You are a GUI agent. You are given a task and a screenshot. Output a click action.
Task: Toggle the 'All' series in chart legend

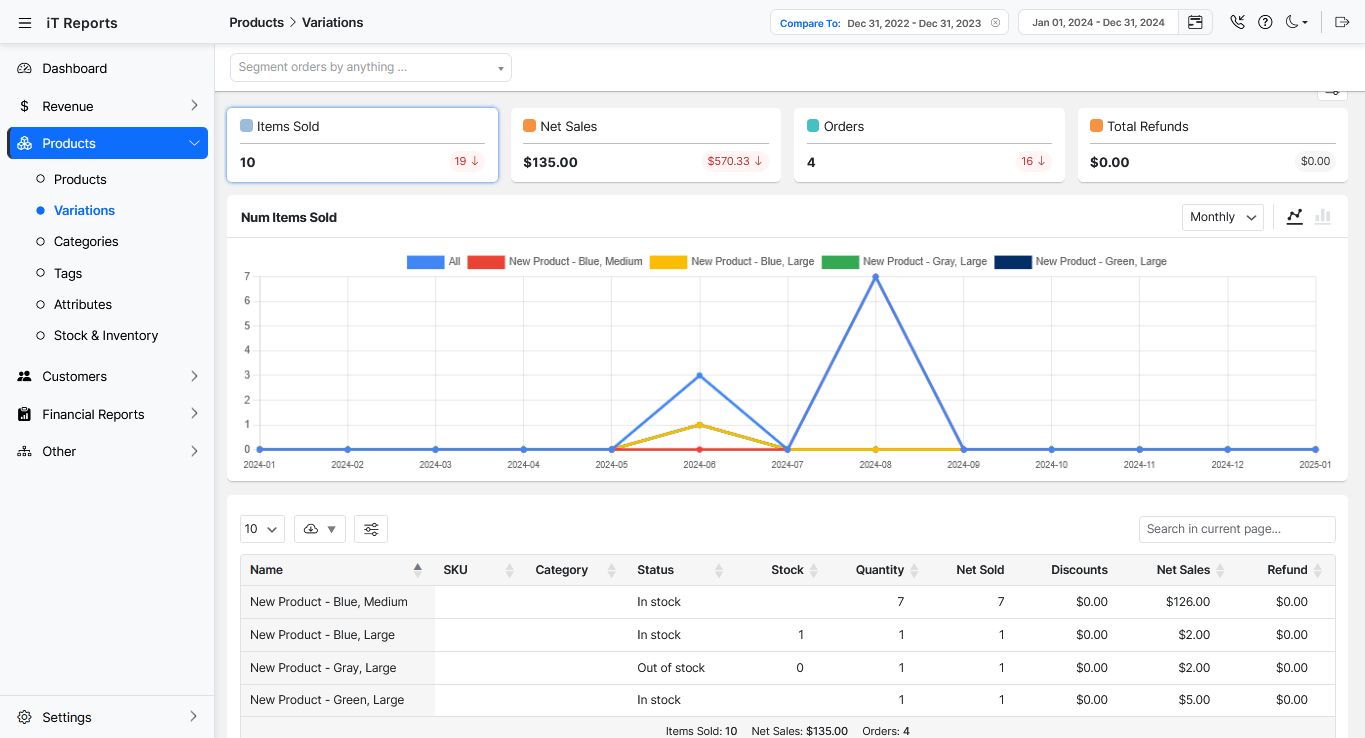[x=433, y=261]
